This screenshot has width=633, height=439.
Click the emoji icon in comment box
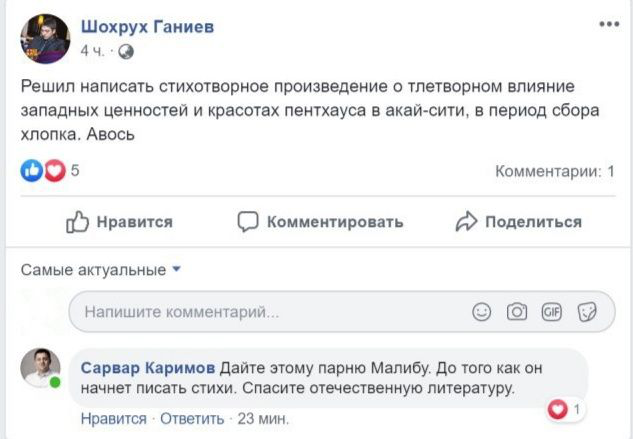click(482, 312)
